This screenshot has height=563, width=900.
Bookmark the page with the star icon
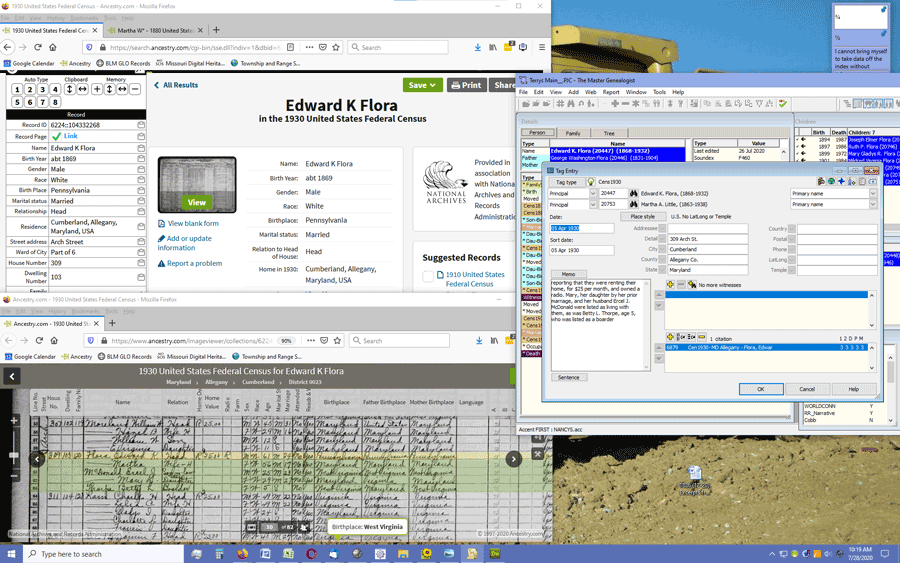(336, 47)
